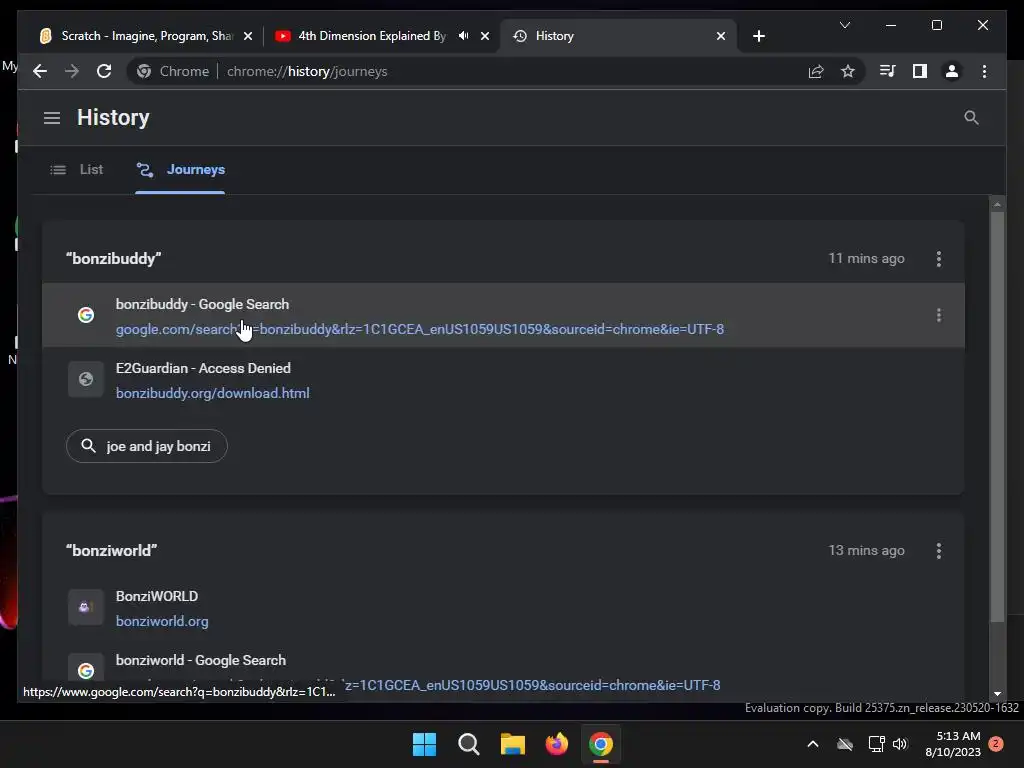Open the notification badge showing 2
This screenshot has width=1024, height=768.
tap(996, 743)
